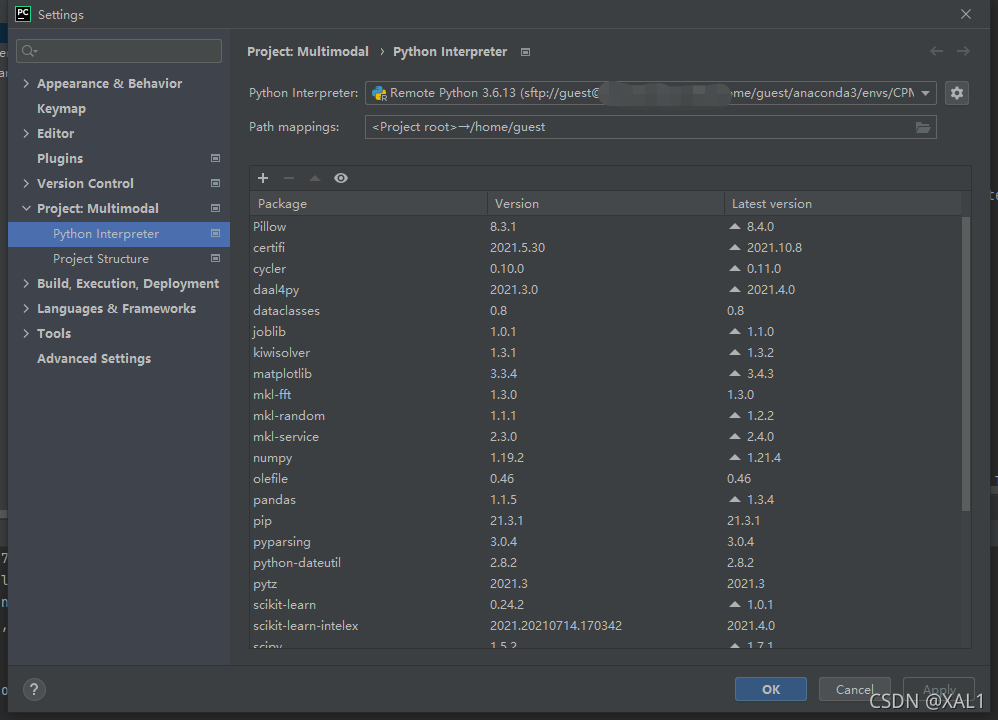Open Advanced Settings page

[x=94, y=358]
